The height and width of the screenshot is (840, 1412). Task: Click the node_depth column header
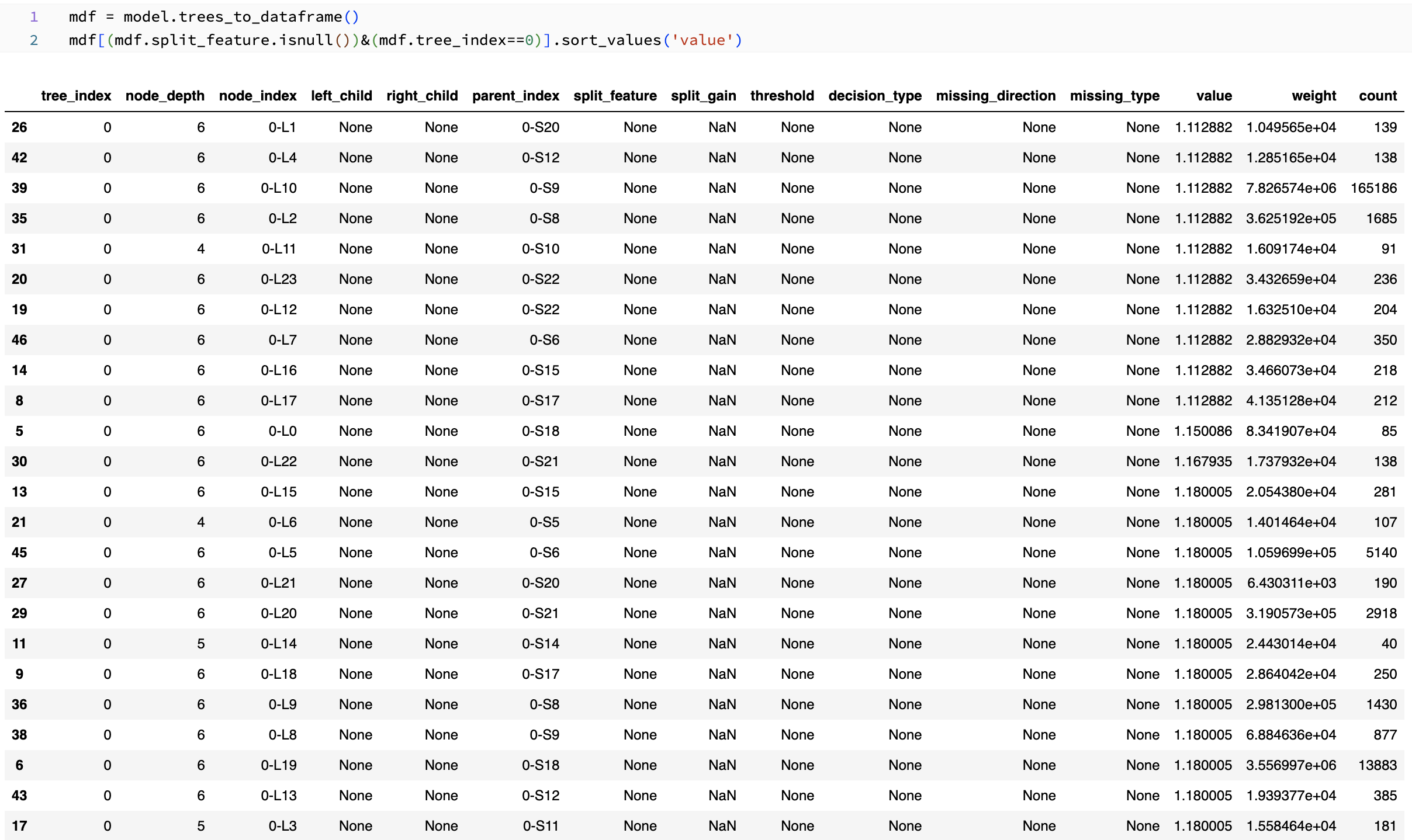(165, 95)
